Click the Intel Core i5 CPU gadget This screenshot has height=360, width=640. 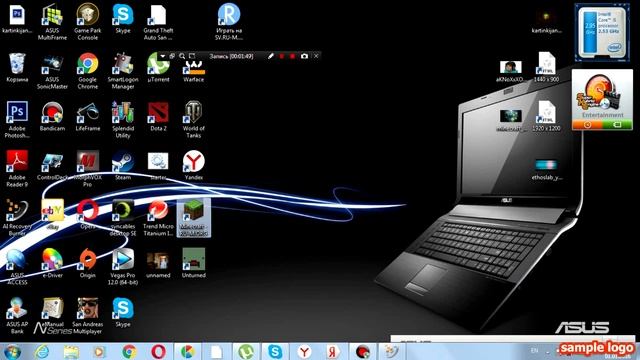click(602, 33)
